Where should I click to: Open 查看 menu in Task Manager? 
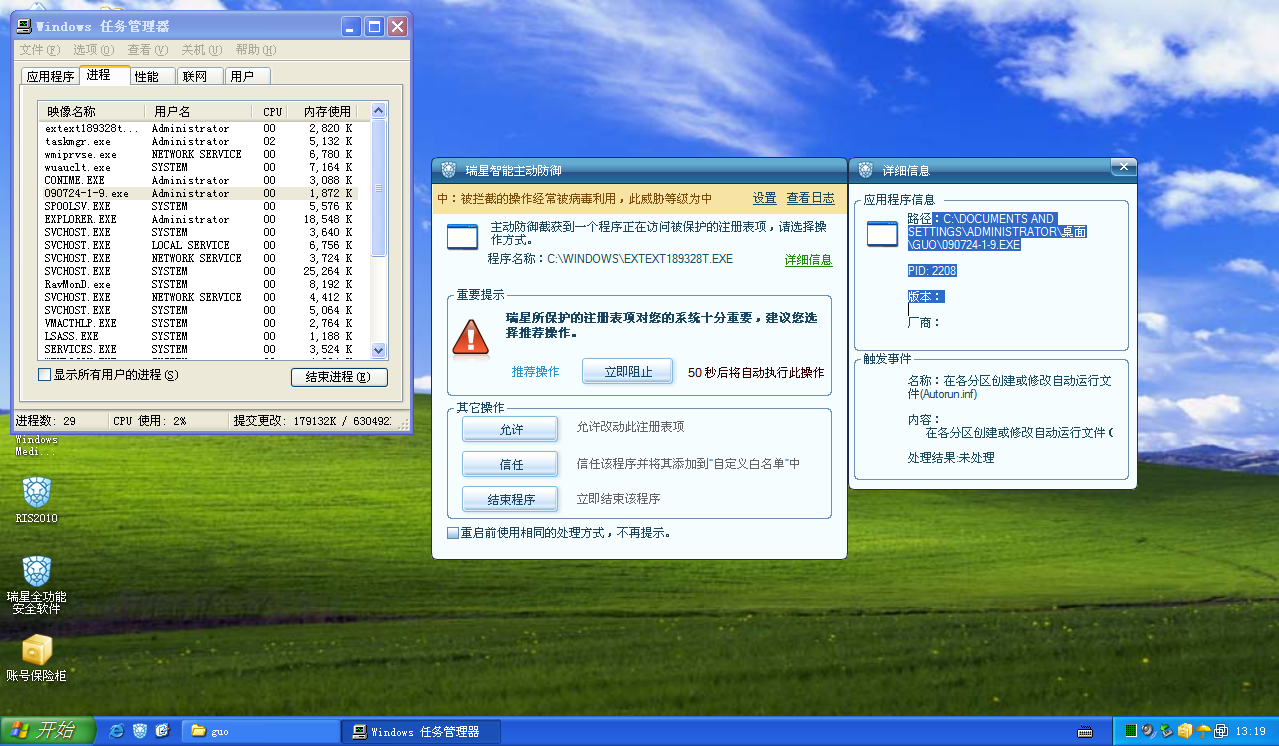click(x=148, y=50)
